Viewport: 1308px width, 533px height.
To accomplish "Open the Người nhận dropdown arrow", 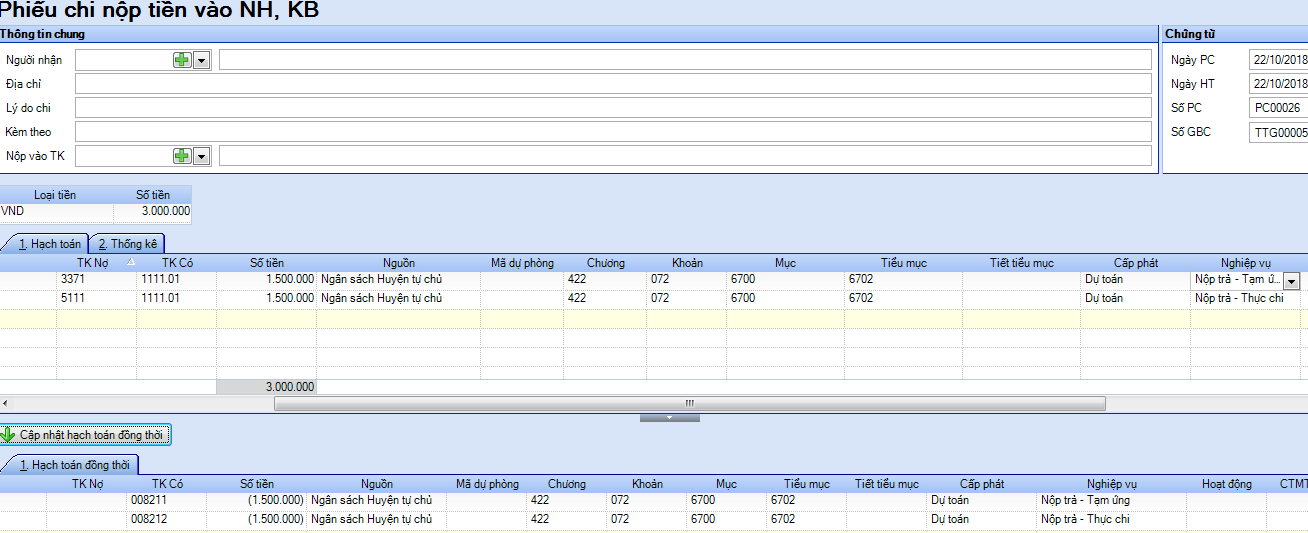I will (201, 60).
